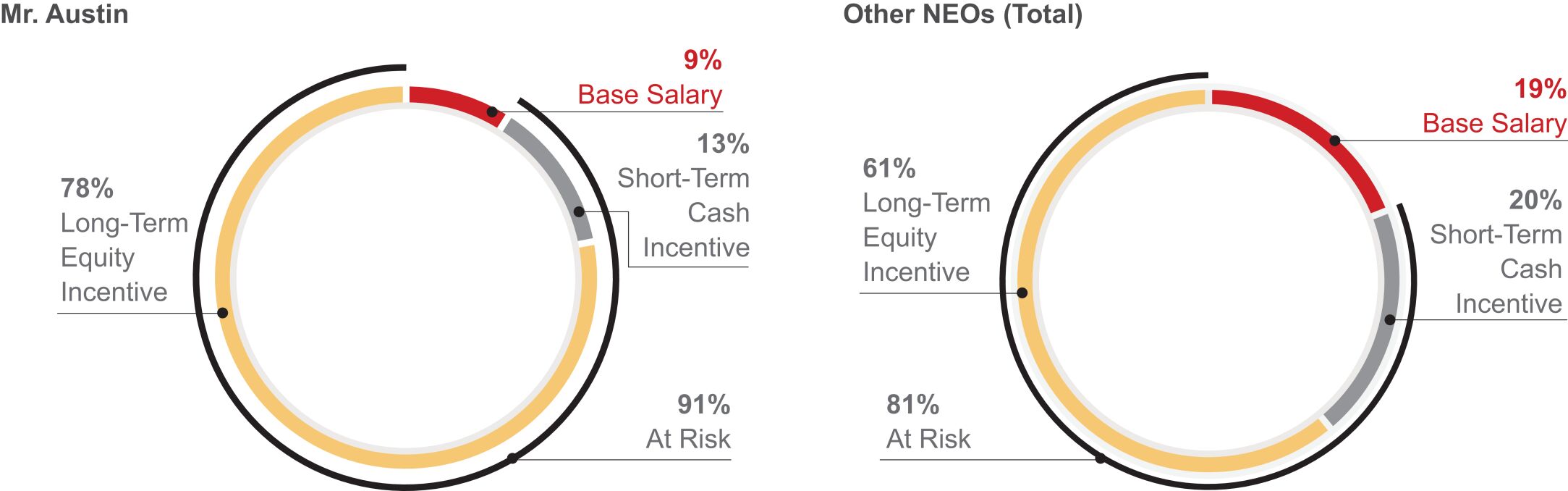Screen dimensions: 1568x491
Task: Click the marker dot on Other NEOs' 20% gray segment
Action: pyautogui.click(x=1390, y=319)
